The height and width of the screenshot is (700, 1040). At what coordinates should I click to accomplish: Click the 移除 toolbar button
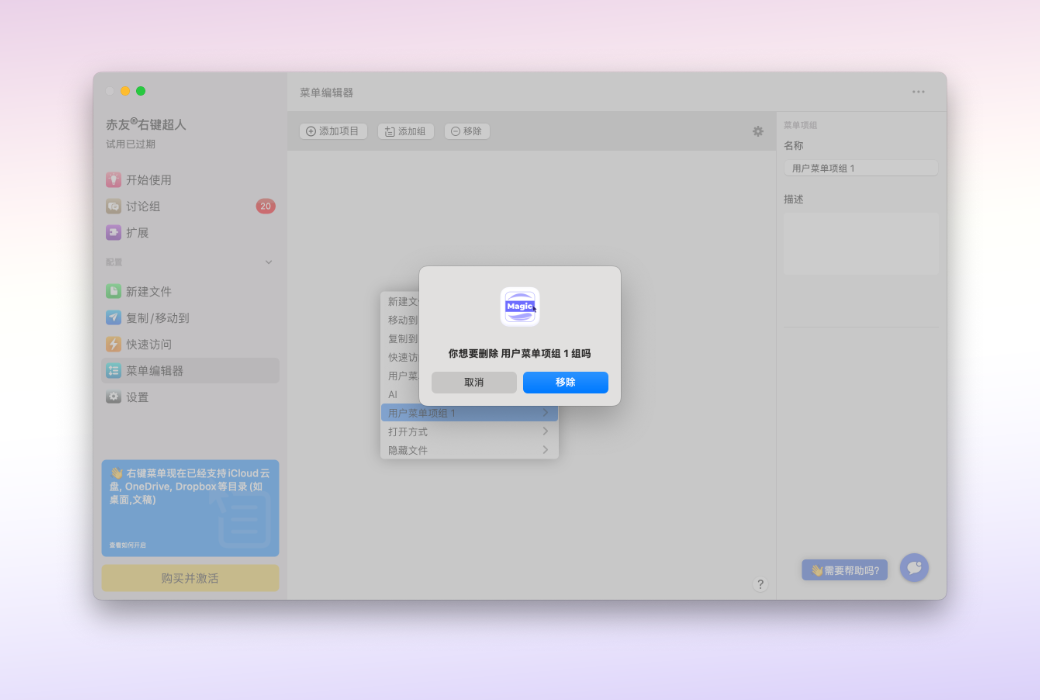coord(467,131)
